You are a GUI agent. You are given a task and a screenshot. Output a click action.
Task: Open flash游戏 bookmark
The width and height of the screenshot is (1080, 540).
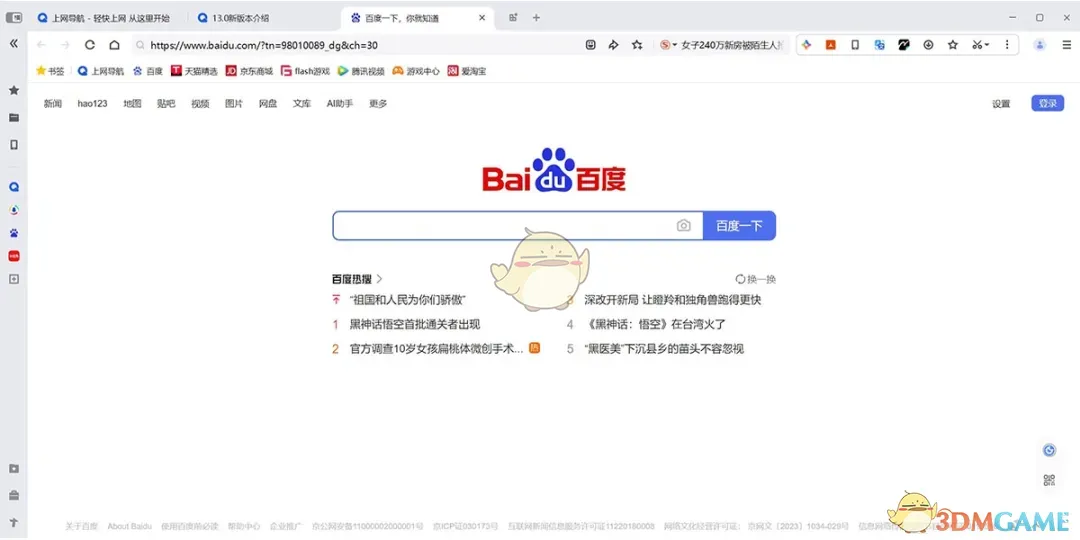[x=305, y=70]
